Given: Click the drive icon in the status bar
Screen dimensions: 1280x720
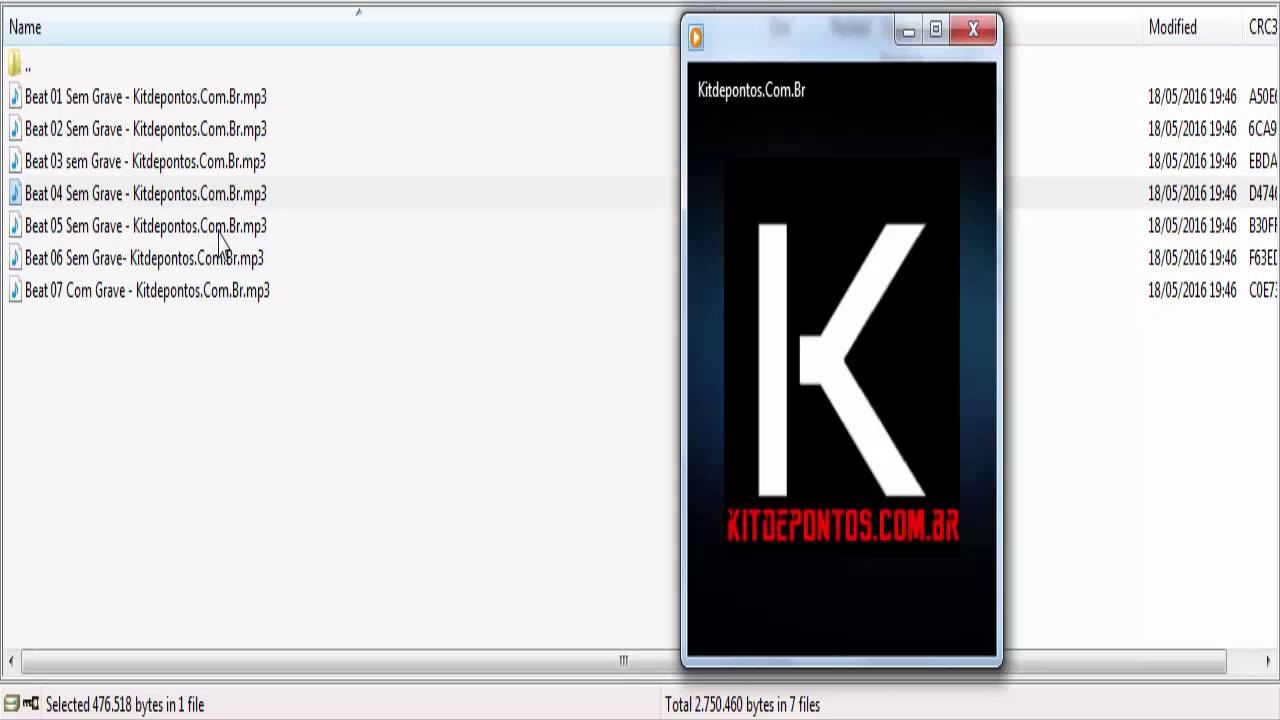Looking at the screenshot, I should click(11, 704).
